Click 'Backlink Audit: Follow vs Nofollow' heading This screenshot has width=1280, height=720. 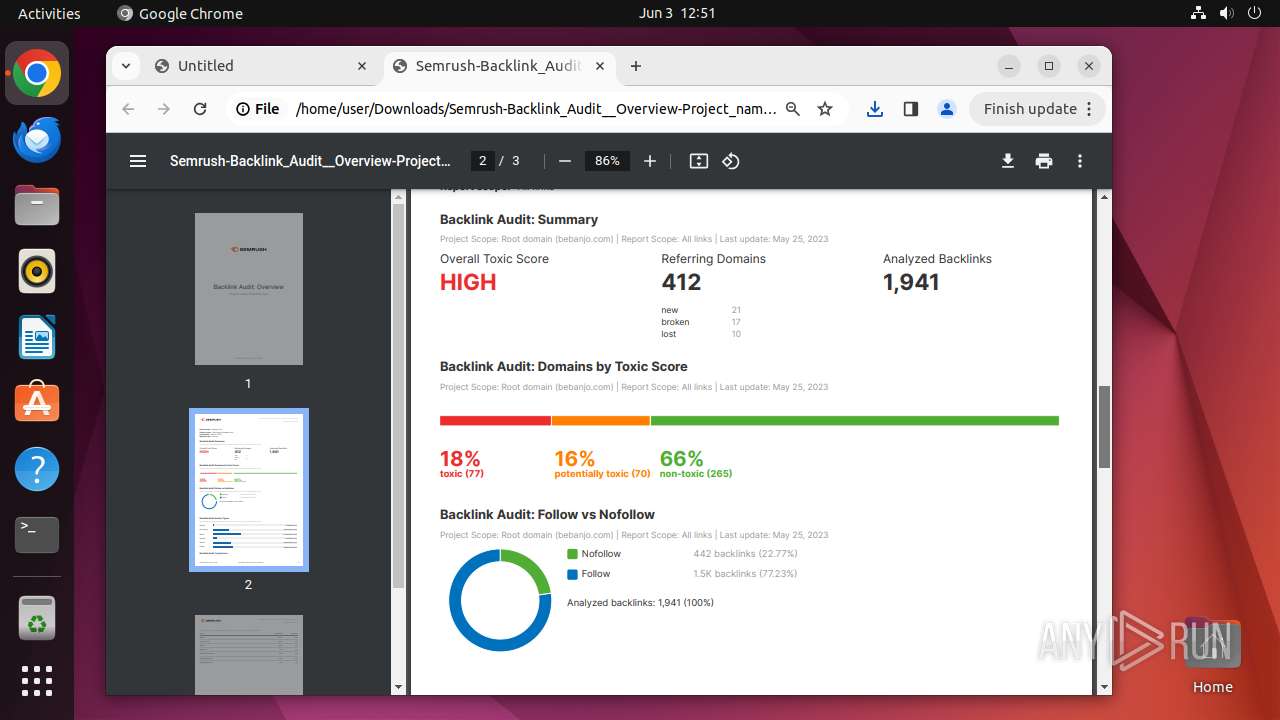pos(547,514)
